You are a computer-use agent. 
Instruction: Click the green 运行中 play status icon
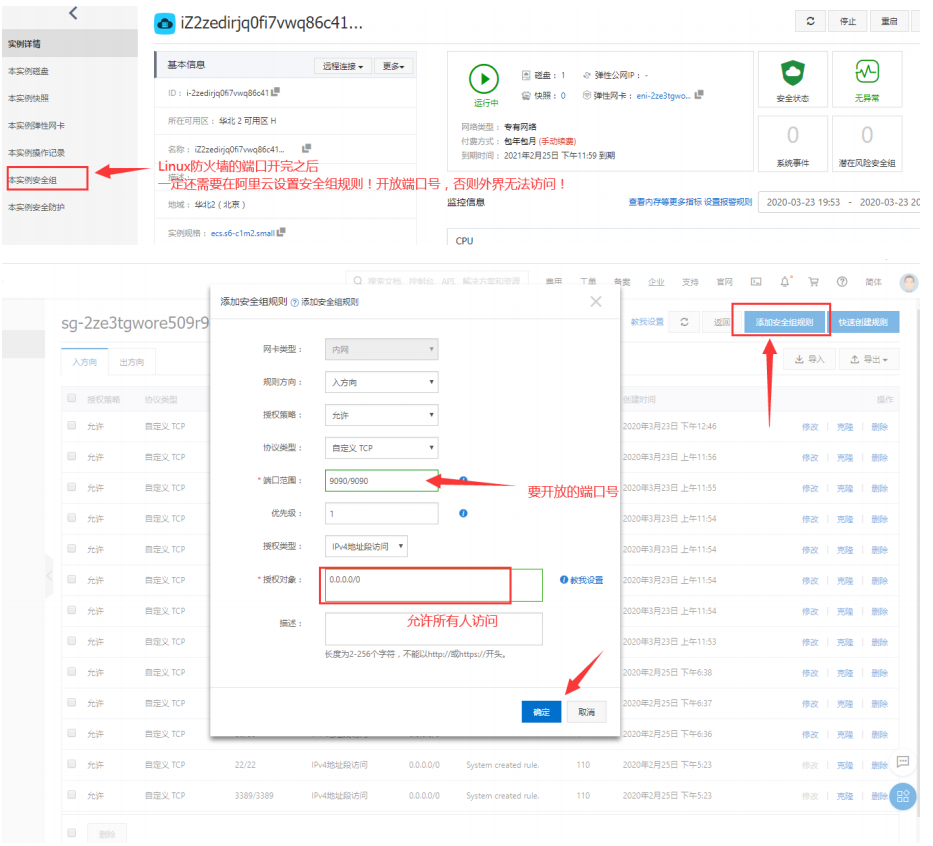point(485,79)
